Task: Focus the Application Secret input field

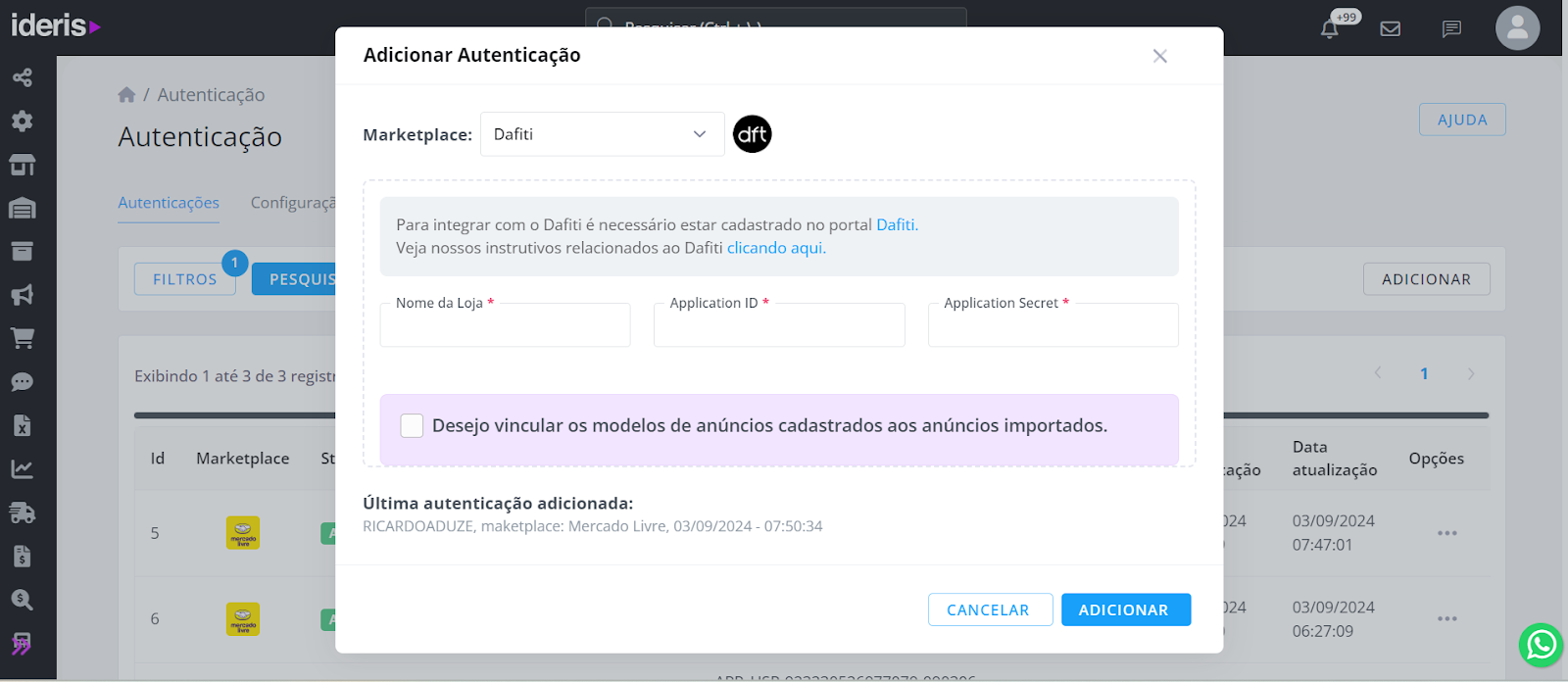Action: 1053,325
